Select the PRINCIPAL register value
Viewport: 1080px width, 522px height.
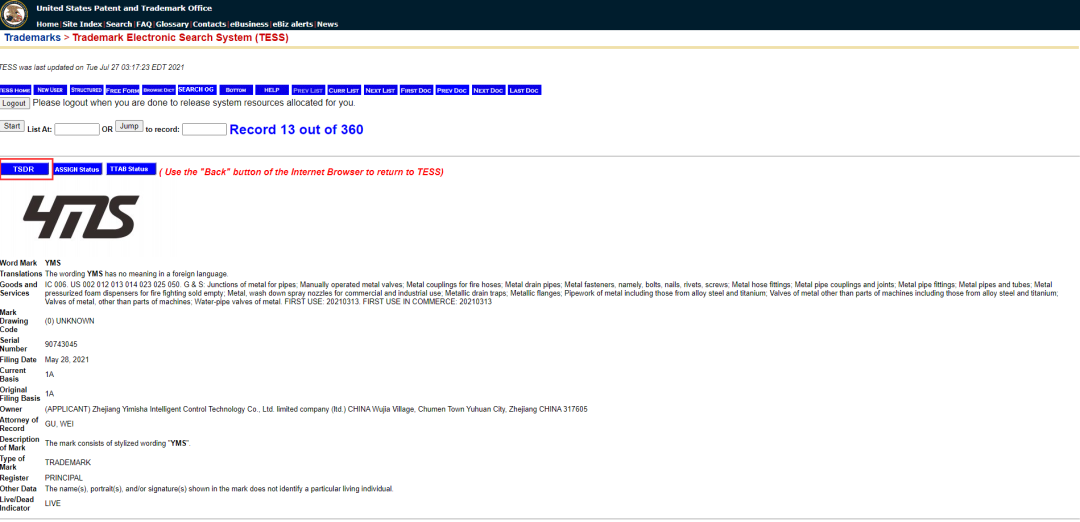pyautogui.click(x=63, y=477)
